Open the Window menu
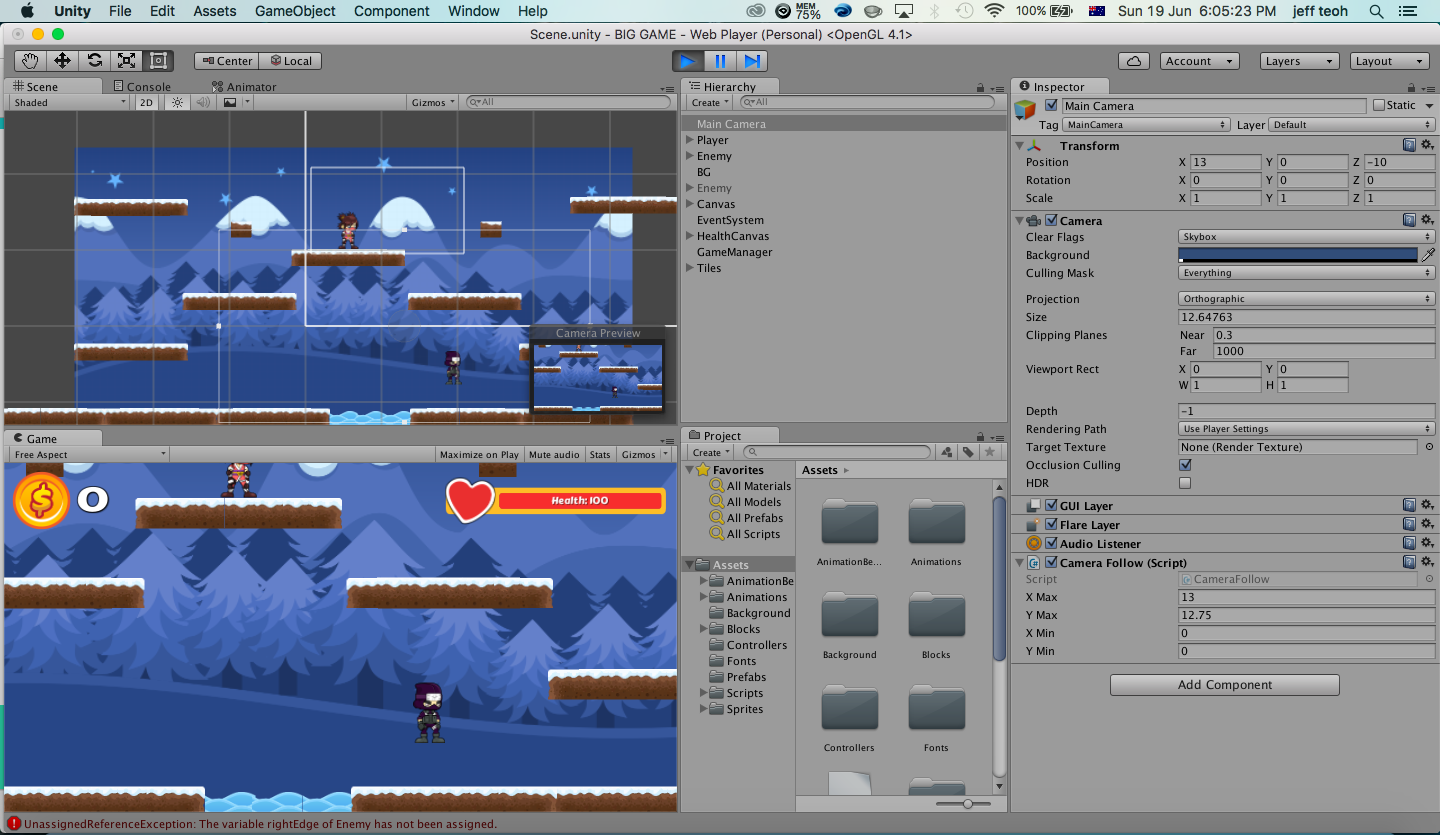The height and width of the screenshot is (835, 1440). (474, 11)
